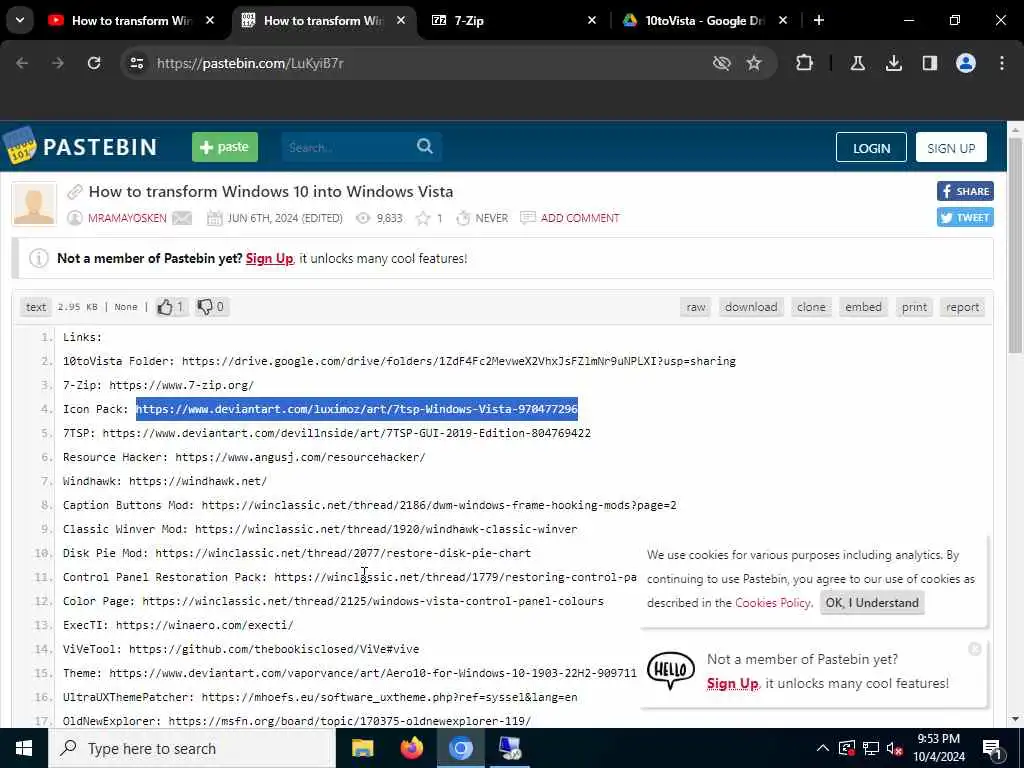Clone this paste
The height and width of the screenshot is (768, 1024).
pos(811,307)
